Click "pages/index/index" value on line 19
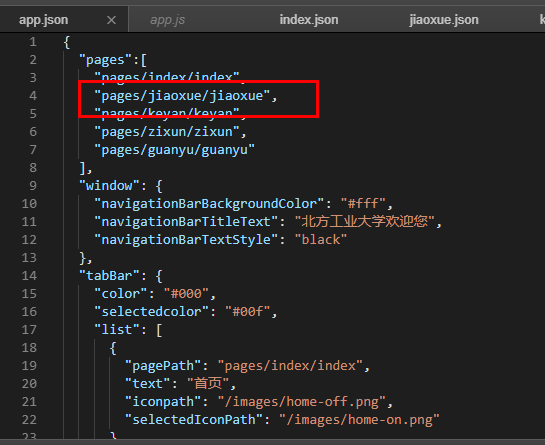 (x=290, y=366)
